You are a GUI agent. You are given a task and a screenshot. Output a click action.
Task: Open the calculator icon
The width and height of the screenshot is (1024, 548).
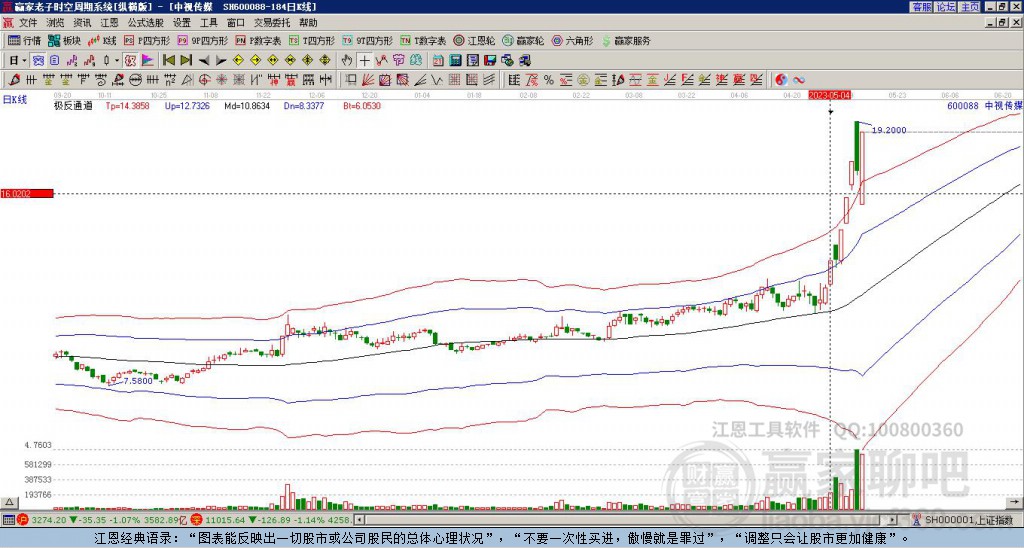pos(455,60)
